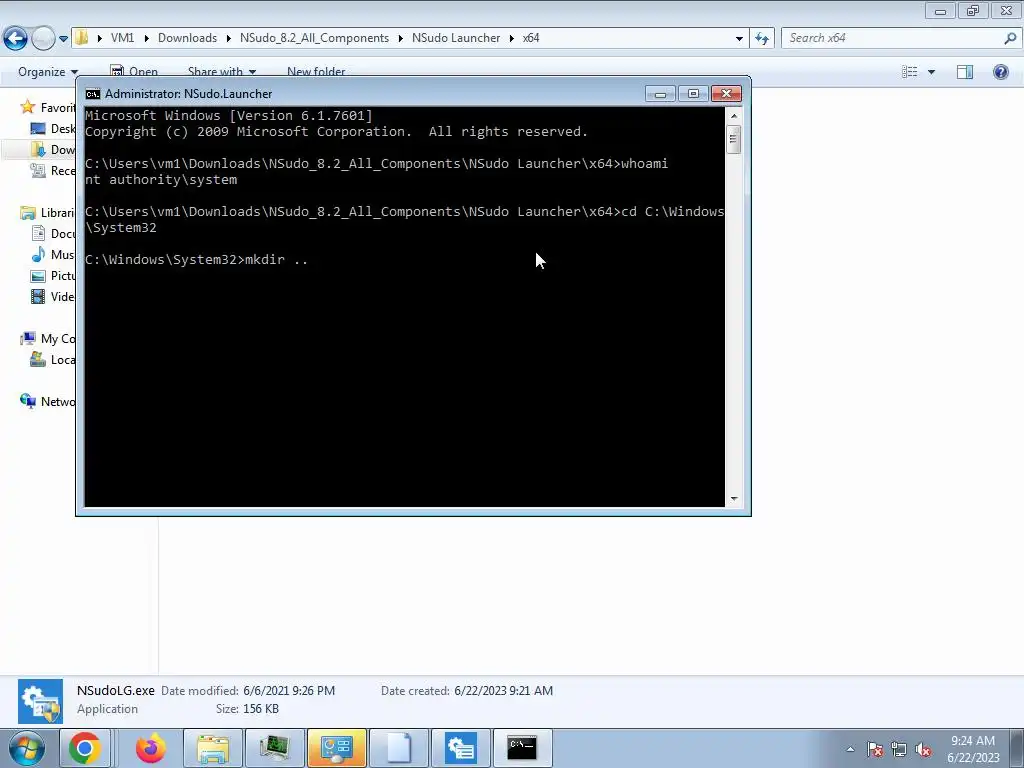This screenshot has width=1024, height=768.
Task: Open Windows Explorer taskbar icon
Action: pos(213,748)
